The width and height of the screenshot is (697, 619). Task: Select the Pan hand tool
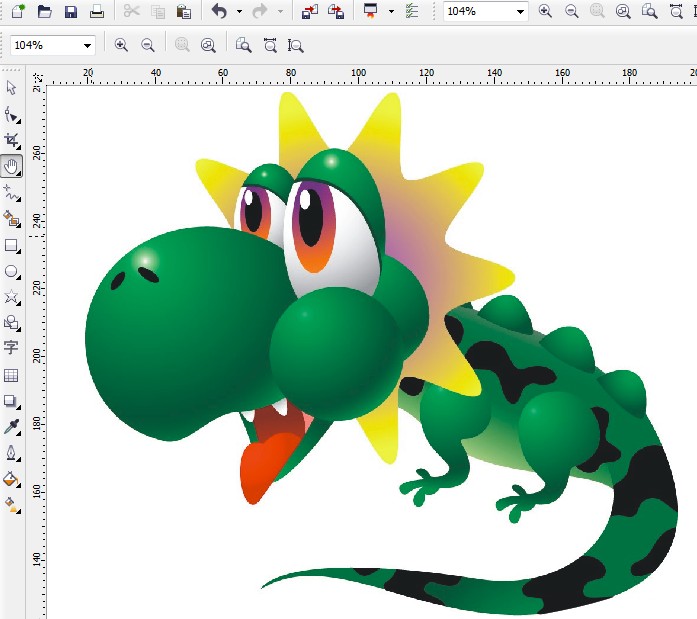pyautogui.click(x=12, y=167)
